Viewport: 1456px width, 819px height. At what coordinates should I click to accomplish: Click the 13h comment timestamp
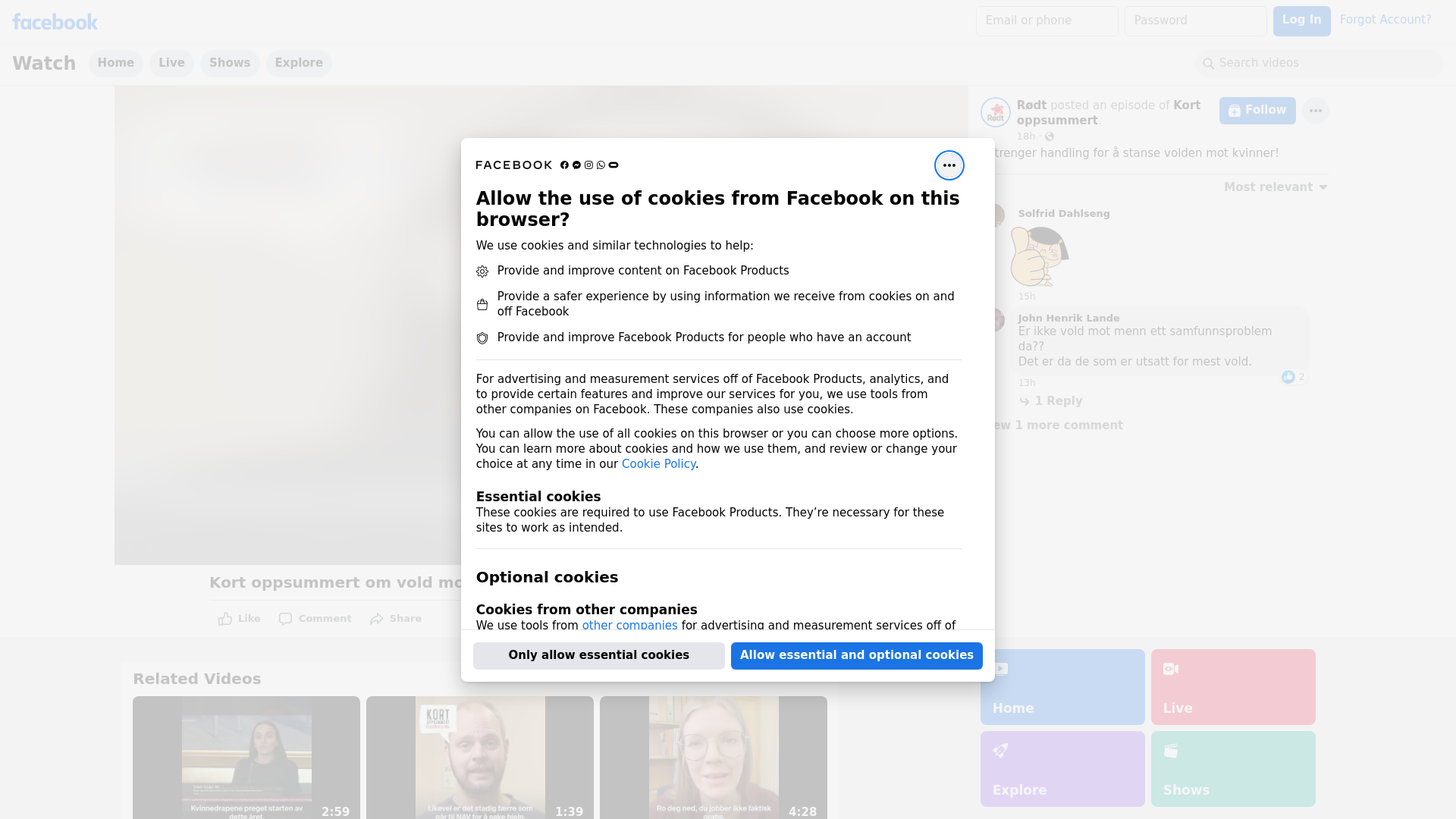1026,383
